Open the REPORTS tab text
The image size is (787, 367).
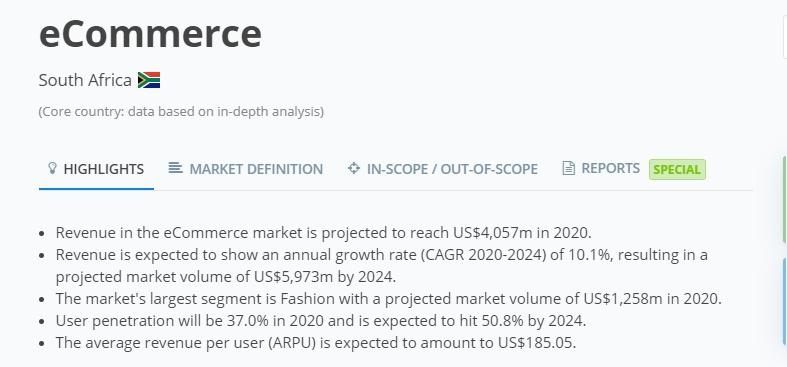click(x=610, y=168)
